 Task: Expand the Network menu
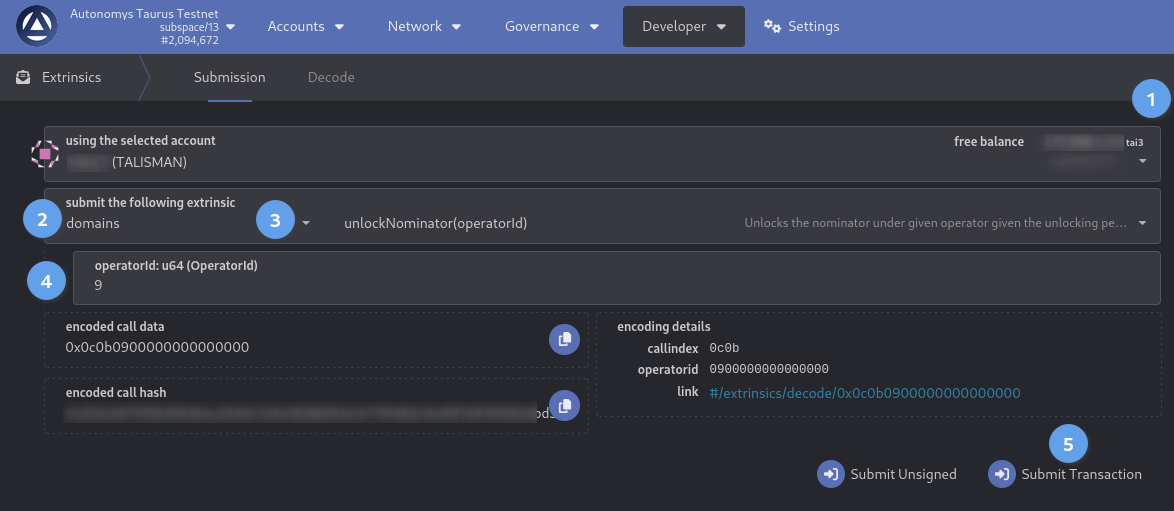tap(424, 27)
